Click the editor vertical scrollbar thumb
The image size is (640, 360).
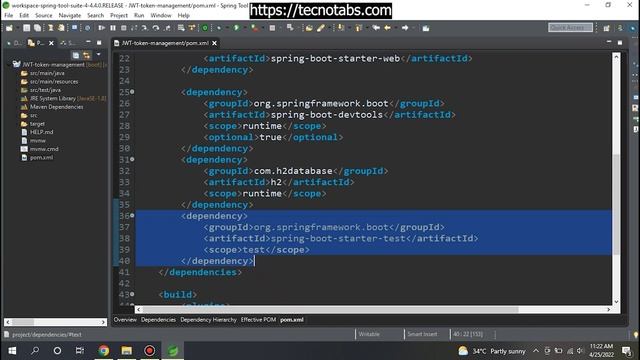[616, 204]
